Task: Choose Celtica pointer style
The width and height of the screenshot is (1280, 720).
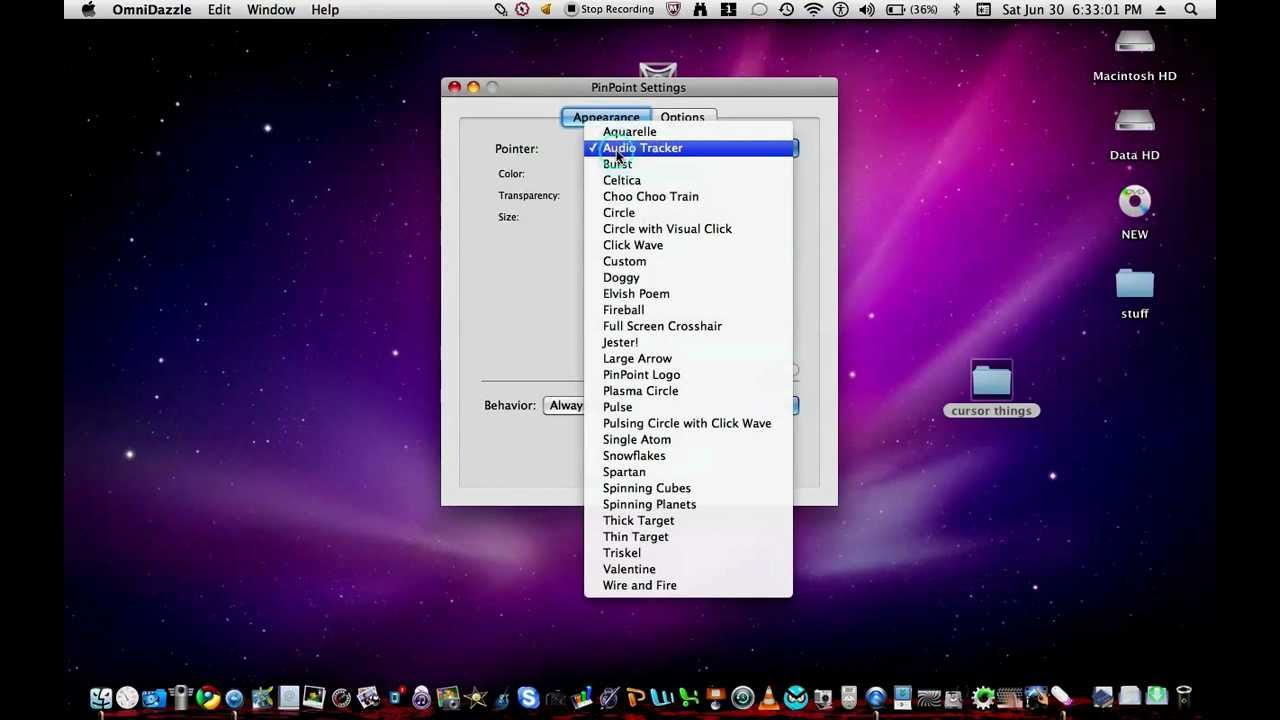Action: point(688,180)
